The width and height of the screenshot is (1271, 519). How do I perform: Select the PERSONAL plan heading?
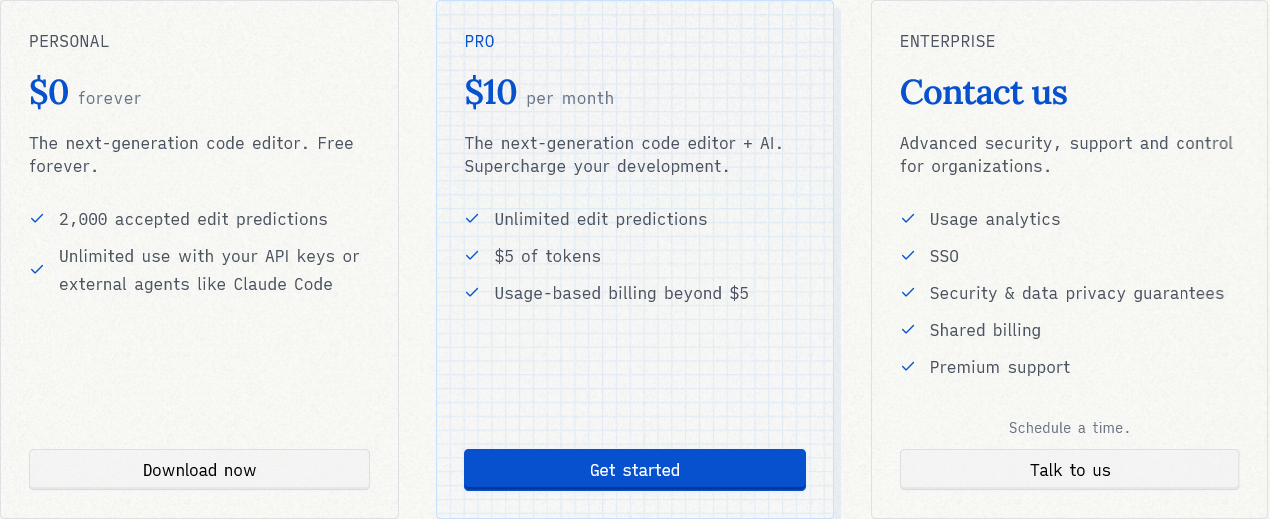pyautogui.click(x=69, y=42)
